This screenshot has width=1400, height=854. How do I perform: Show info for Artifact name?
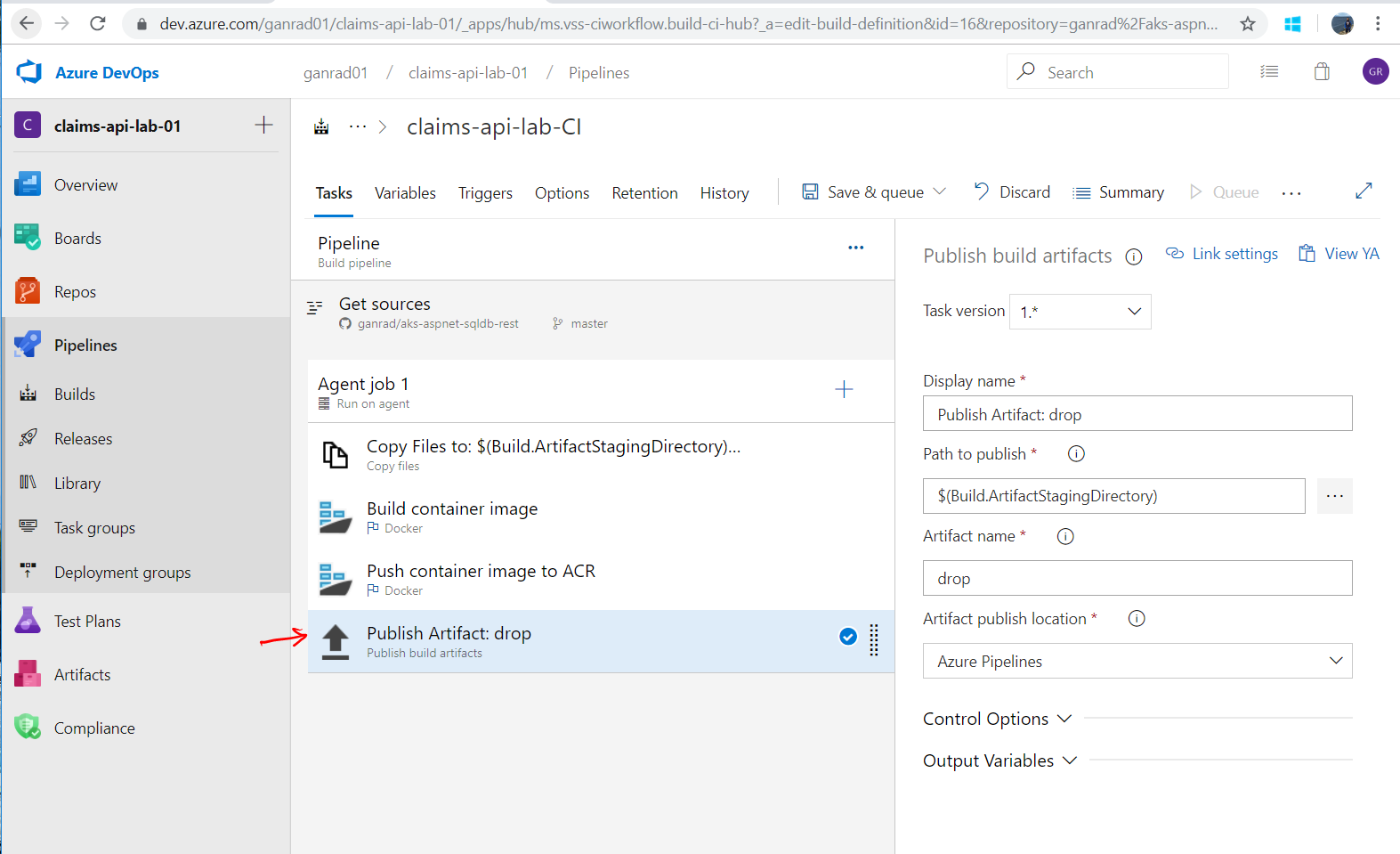(x=1065, y=536)
